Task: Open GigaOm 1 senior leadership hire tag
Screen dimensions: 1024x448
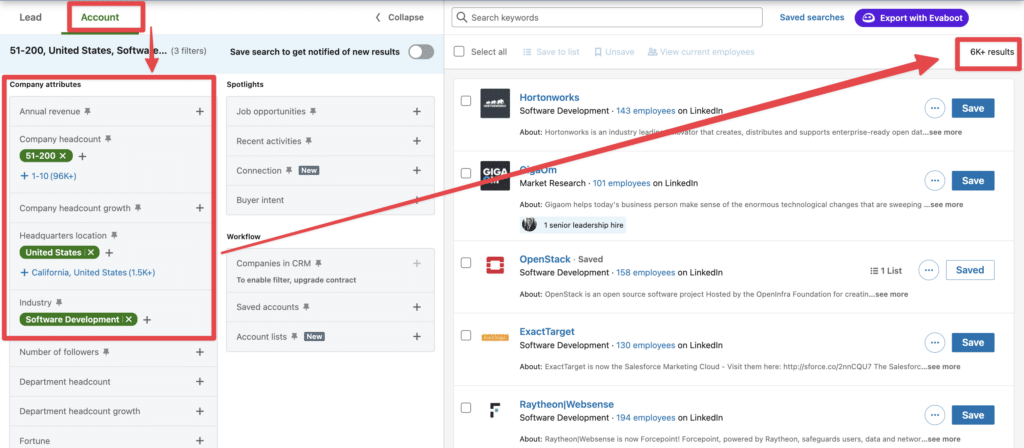Action: pyautogui.click(x=573, y=225)
